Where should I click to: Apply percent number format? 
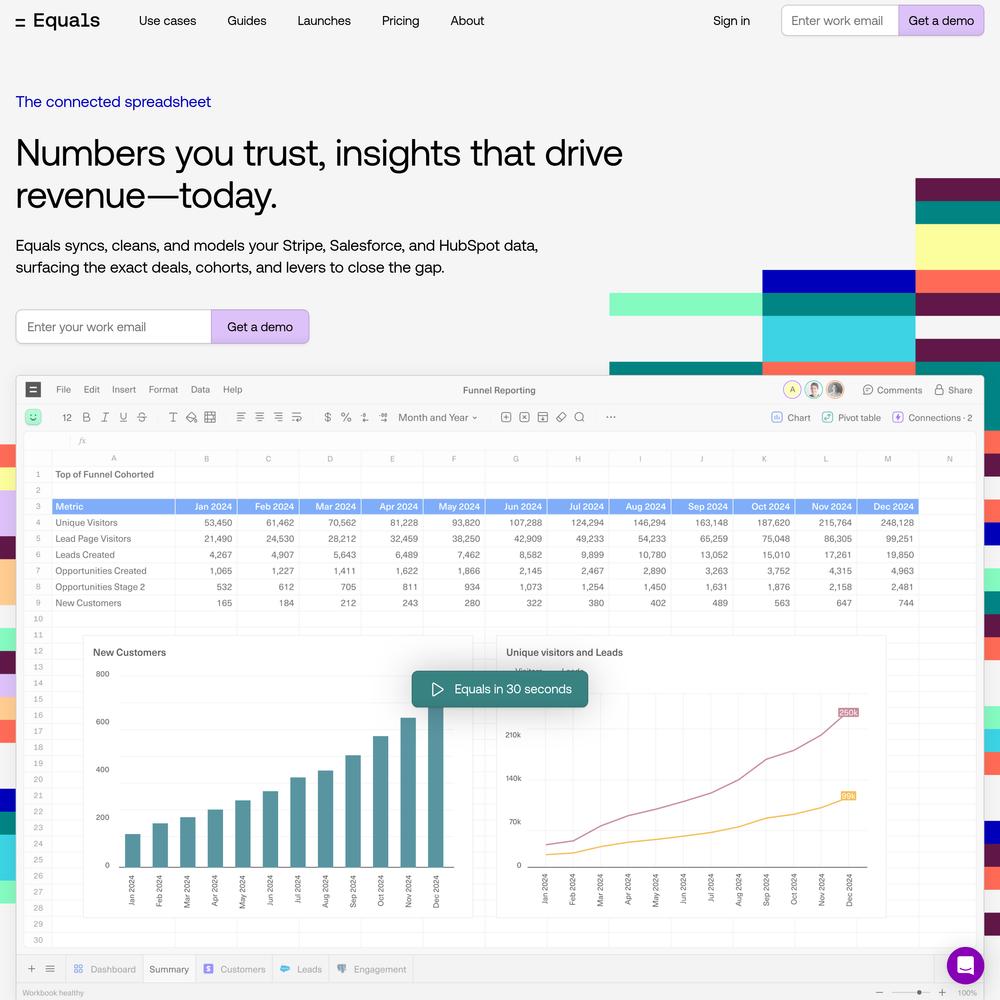click(346, 417)
